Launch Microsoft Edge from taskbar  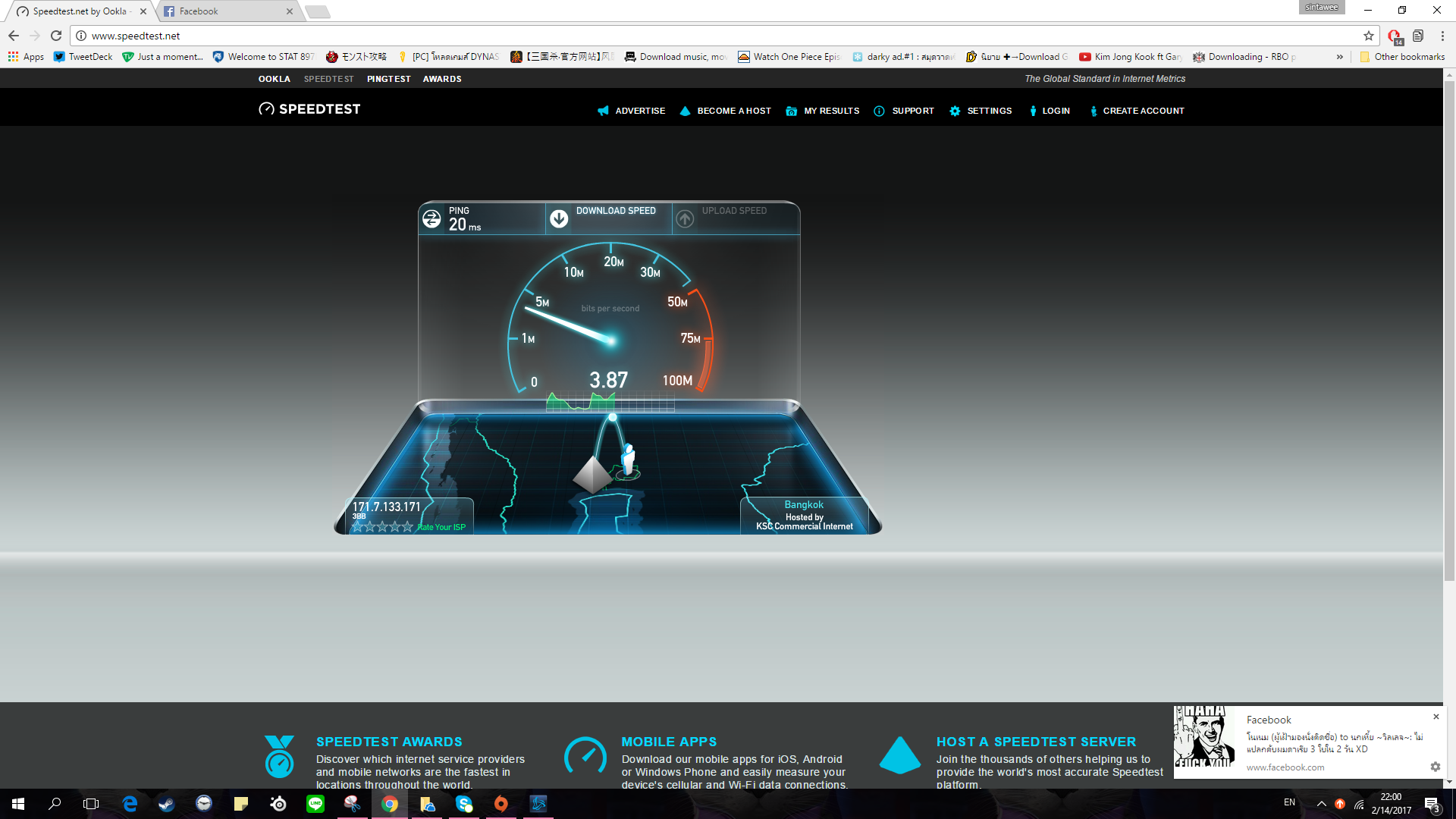coord(130,804)
